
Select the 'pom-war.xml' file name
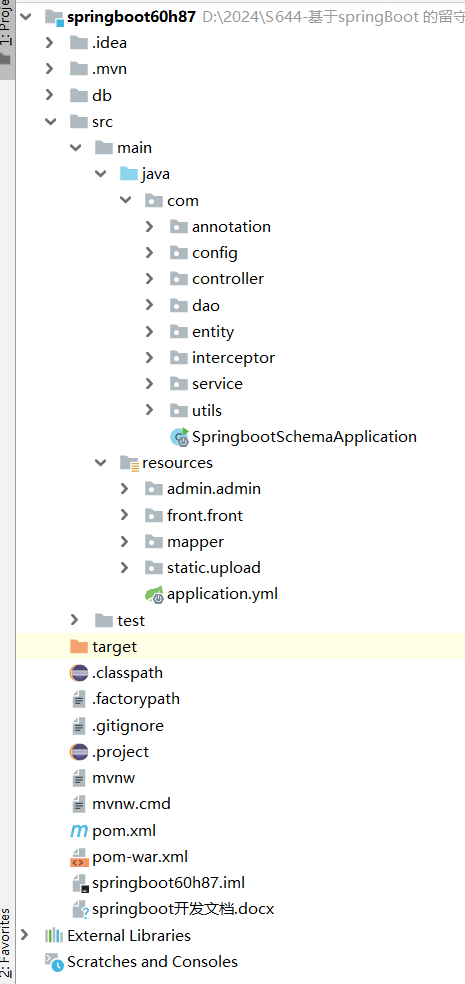(x=140, y=857)
